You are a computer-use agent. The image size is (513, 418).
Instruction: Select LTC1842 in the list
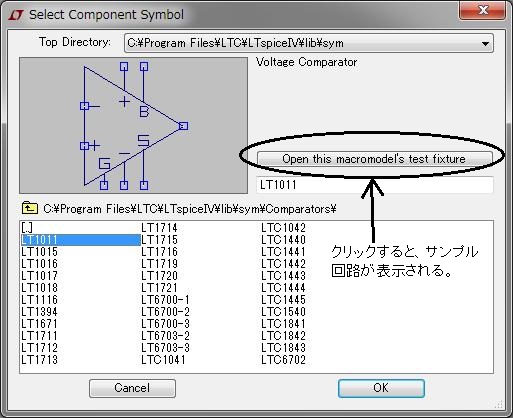coord(283,336)
